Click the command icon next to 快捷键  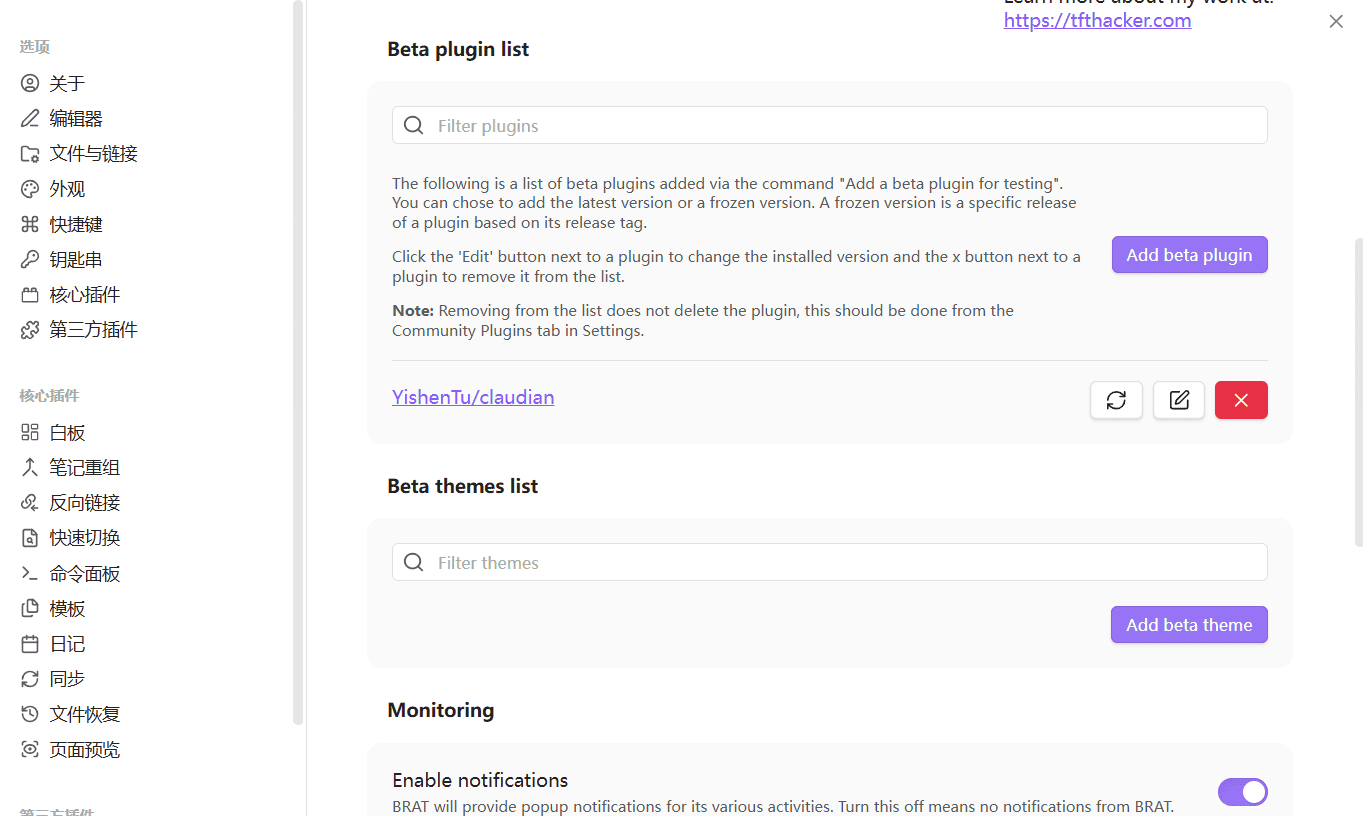tap(30, 224)
